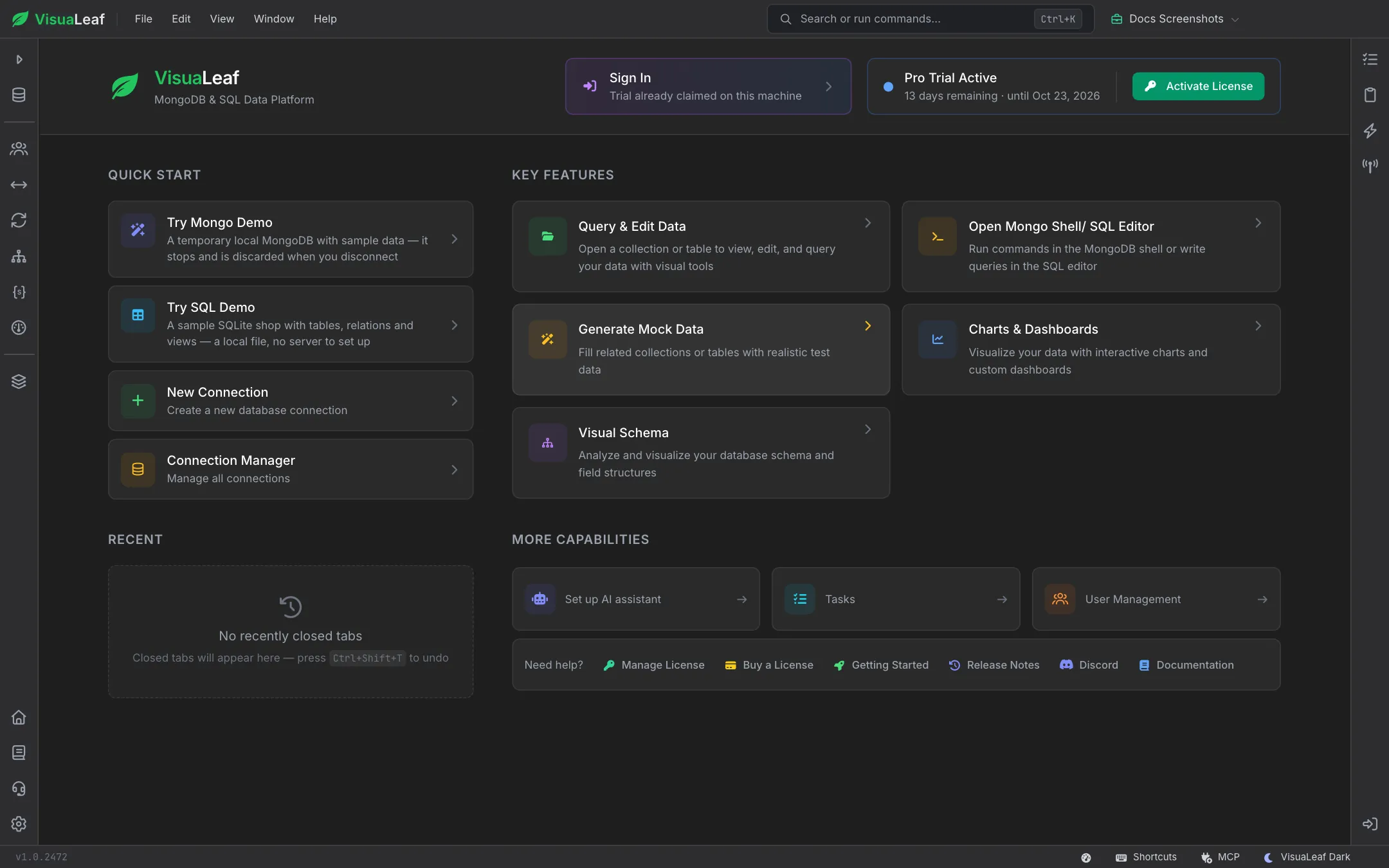Screen dimensions: 1389x868
Task: Click the chevron on Visual Schema card
Action: [867, 429]
